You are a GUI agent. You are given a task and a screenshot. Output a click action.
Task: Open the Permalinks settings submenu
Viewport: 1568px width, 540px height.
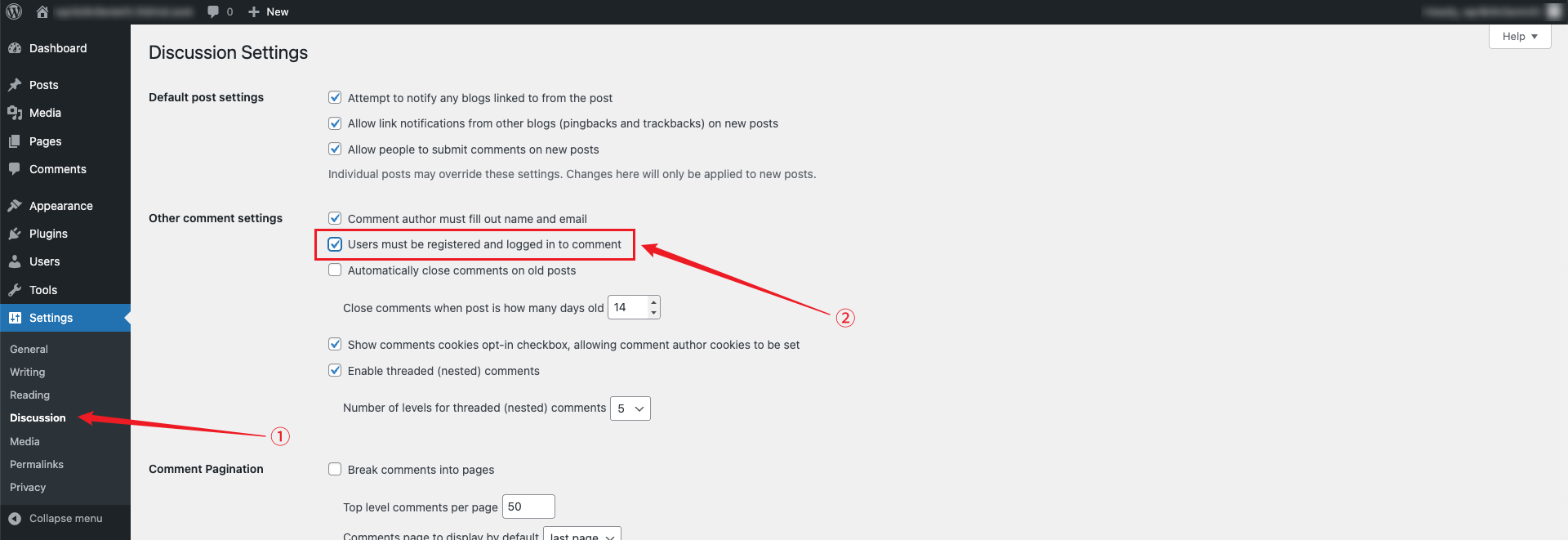(37, 464)
